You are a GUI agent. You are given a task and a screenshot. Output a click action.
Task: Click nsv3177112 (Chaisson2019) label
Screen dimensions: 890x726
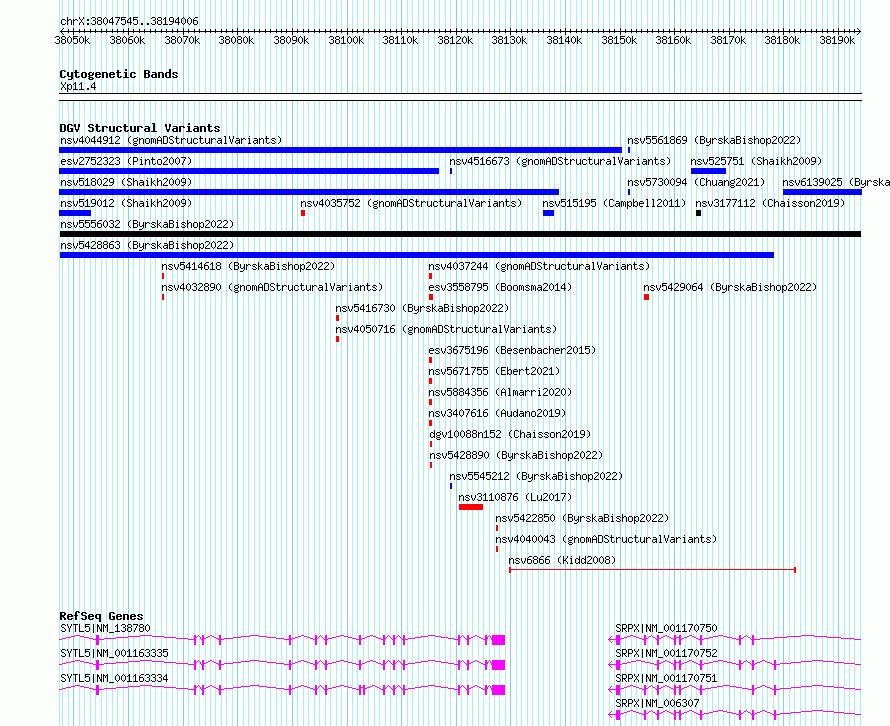[770, 203]
